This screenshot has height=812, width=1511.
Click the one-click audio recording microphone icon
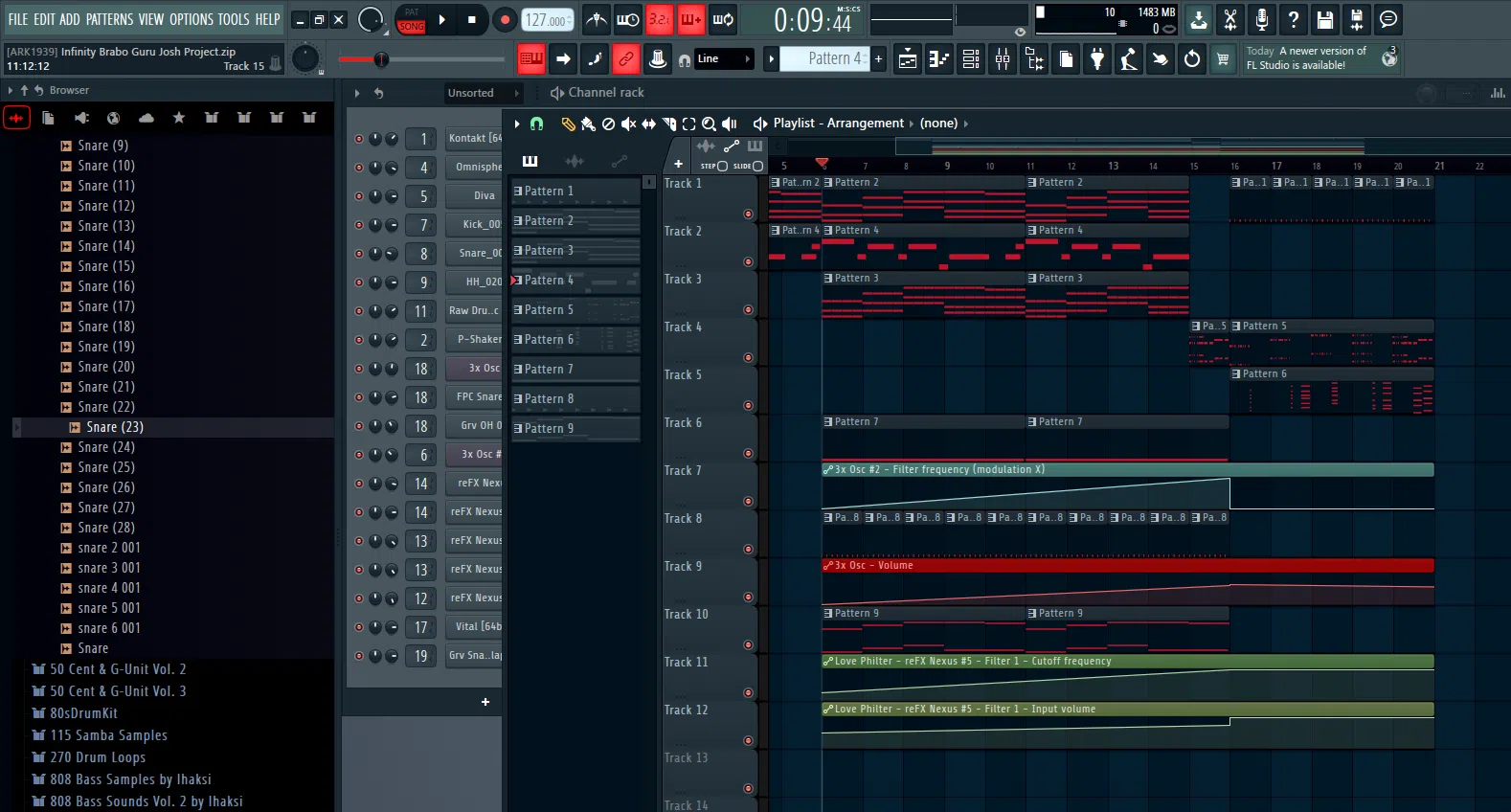point(1262,19)
